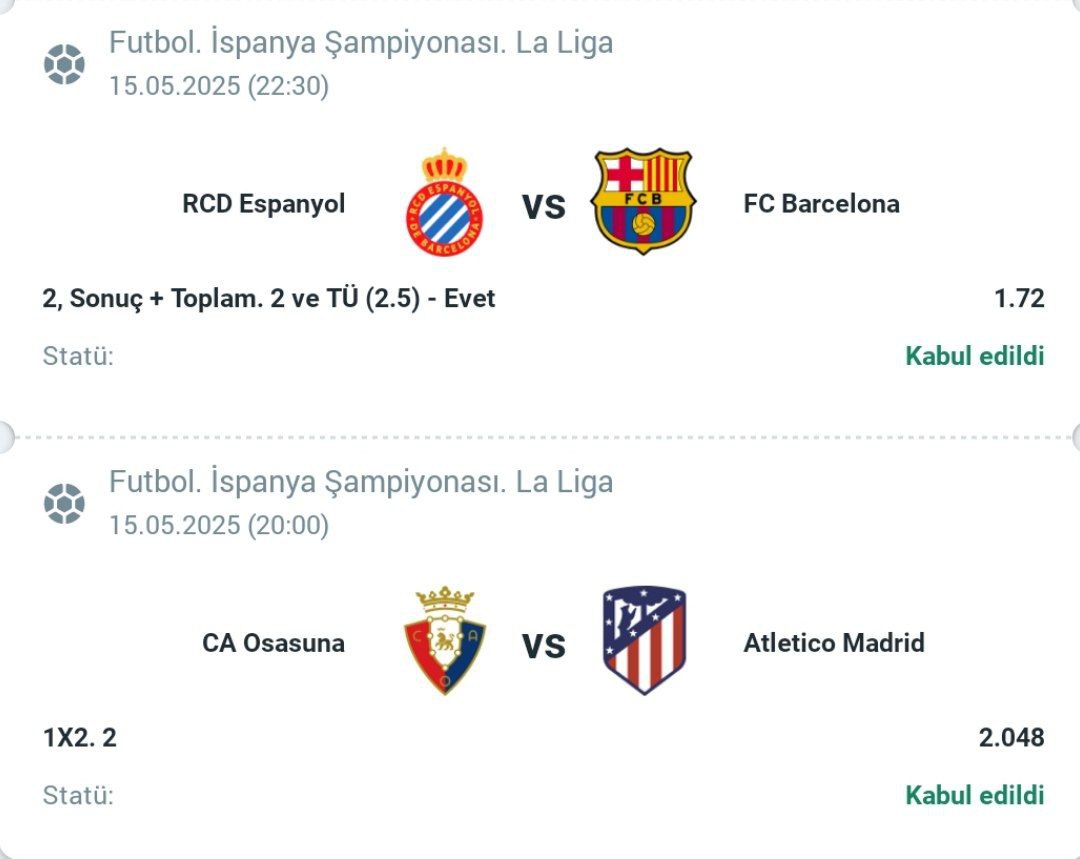Screen dimensions: 1080x859
Task: Click the RCD Espanyol club crest
Action: tap(444, 202)
